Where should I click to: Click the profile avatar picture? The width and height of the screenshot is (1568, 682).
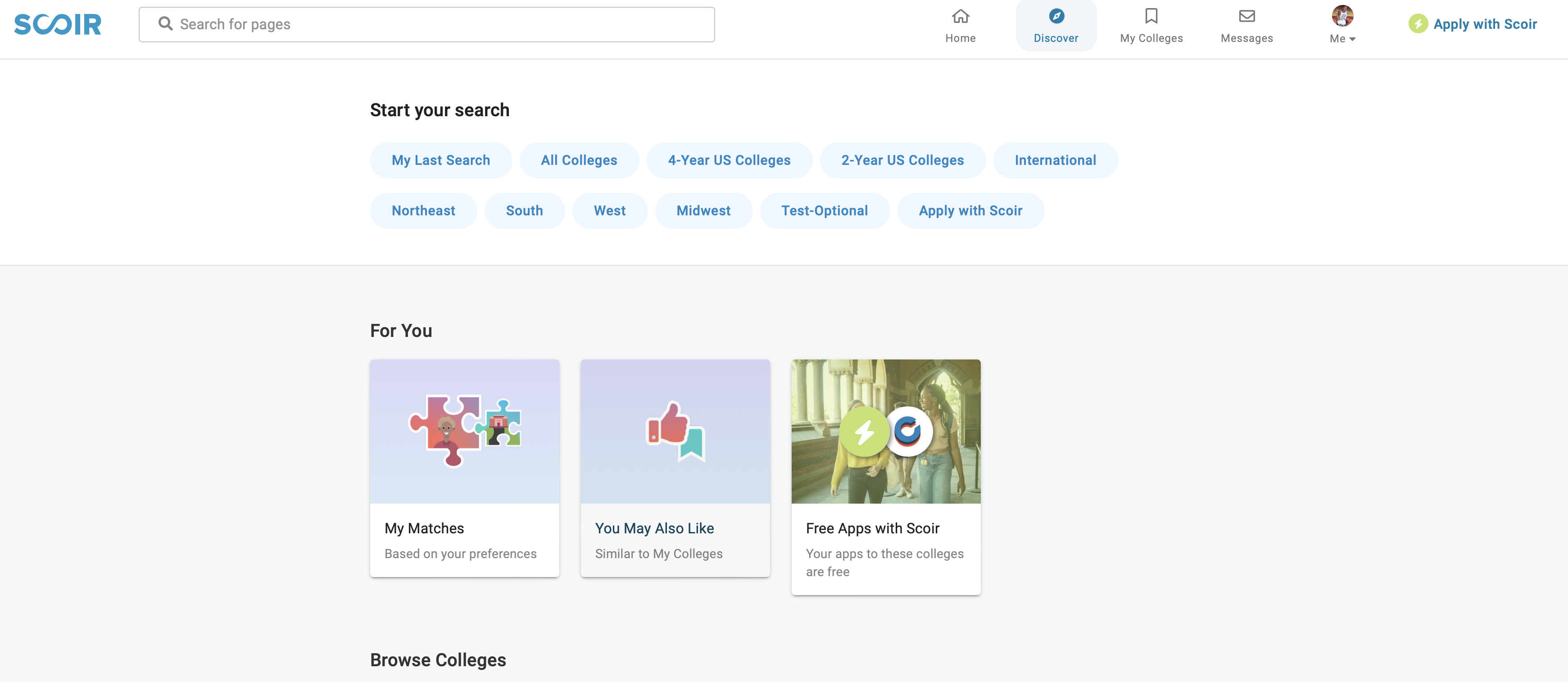1342,16
